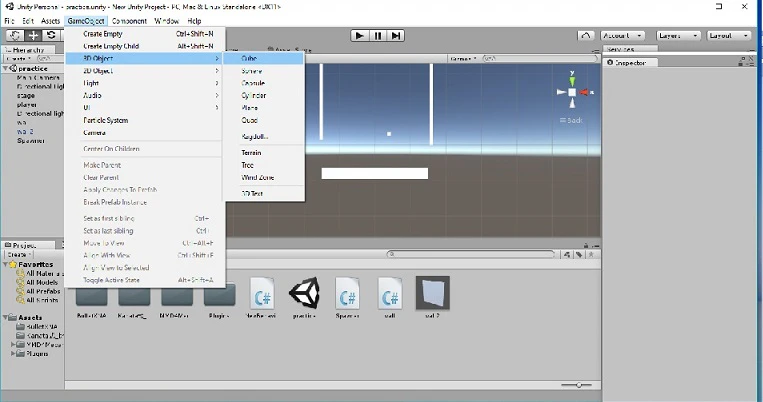Select the Move tool in the toolbar

tap(33, 36)
